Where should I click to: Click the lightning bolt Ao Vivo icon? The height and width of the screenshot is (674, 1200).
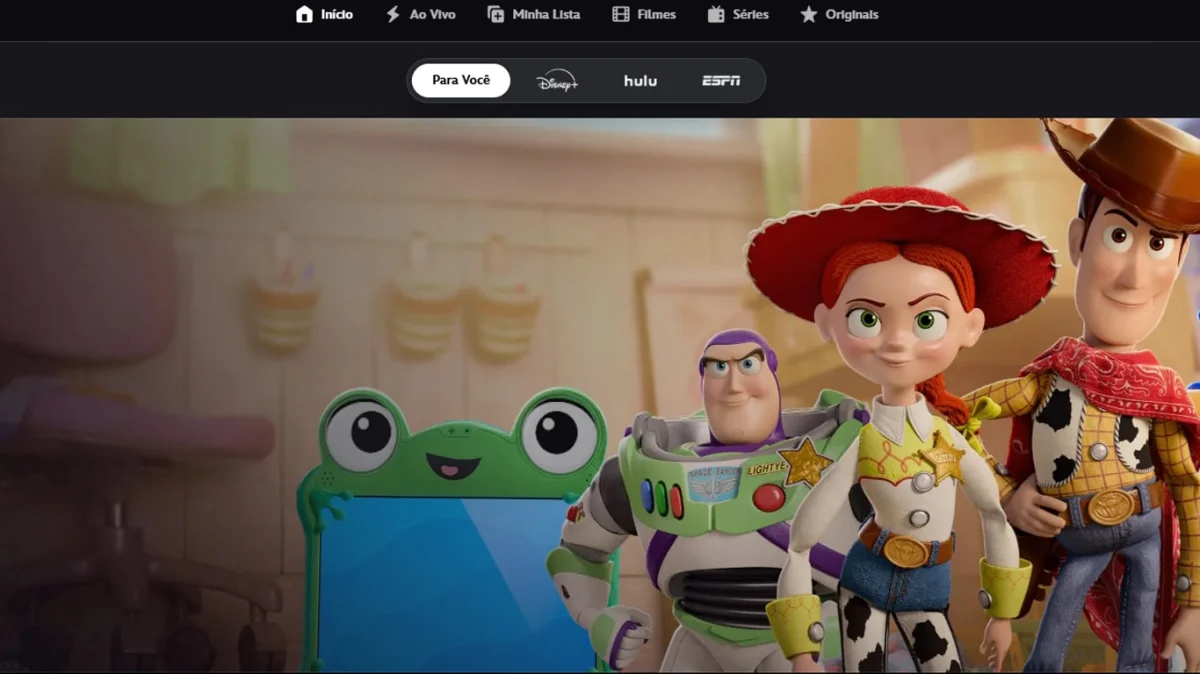pyautogui.click(x=393, y=14)
